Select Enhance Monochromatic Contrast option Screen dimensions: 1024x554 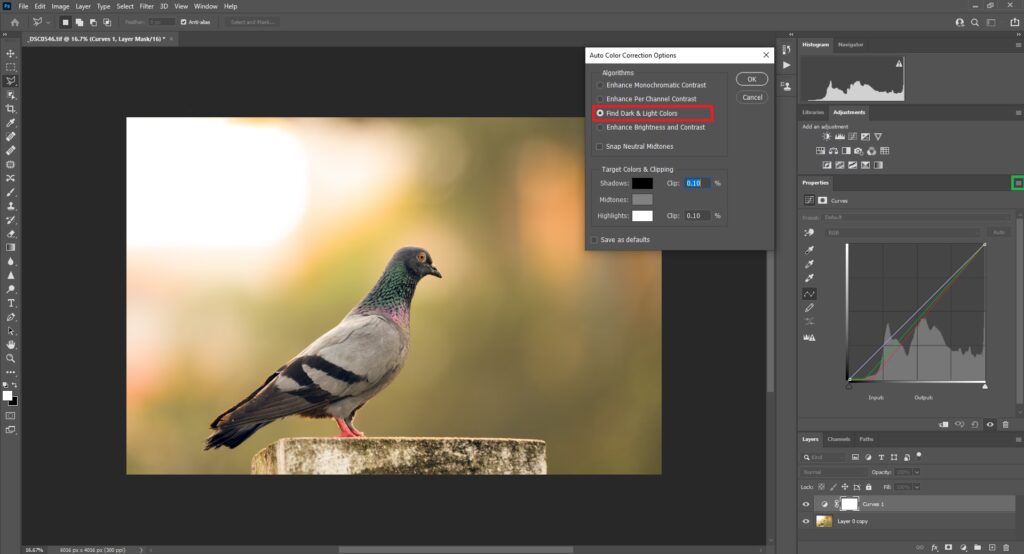click(600, 85)
